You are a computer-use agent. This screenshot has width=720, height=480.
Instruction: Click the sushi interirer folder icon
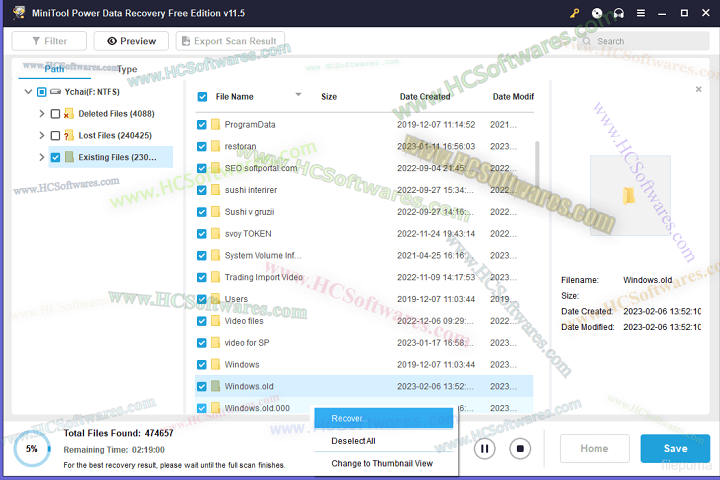[x=215, y=190]
